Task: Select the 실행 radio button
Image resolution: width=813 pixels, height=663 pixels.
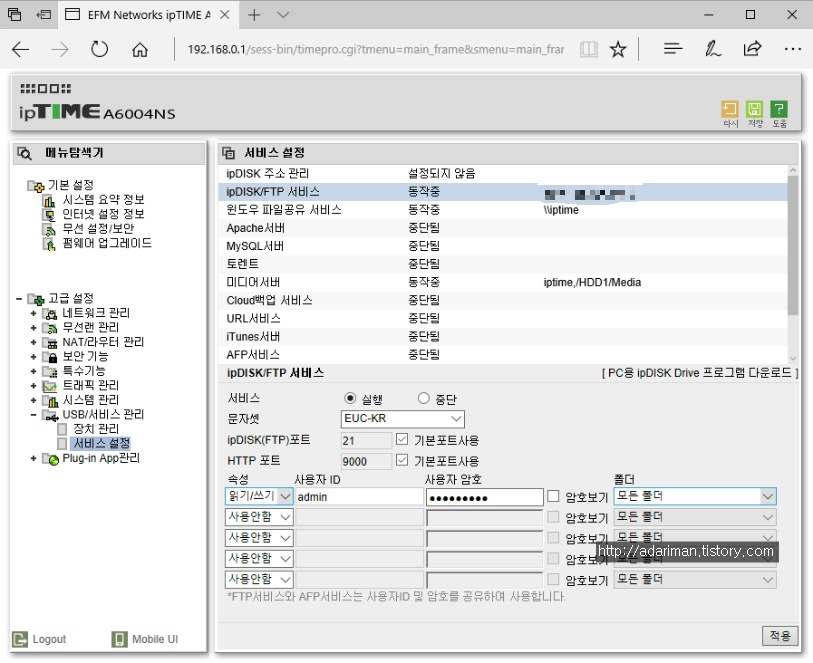Action: [350, 398]
